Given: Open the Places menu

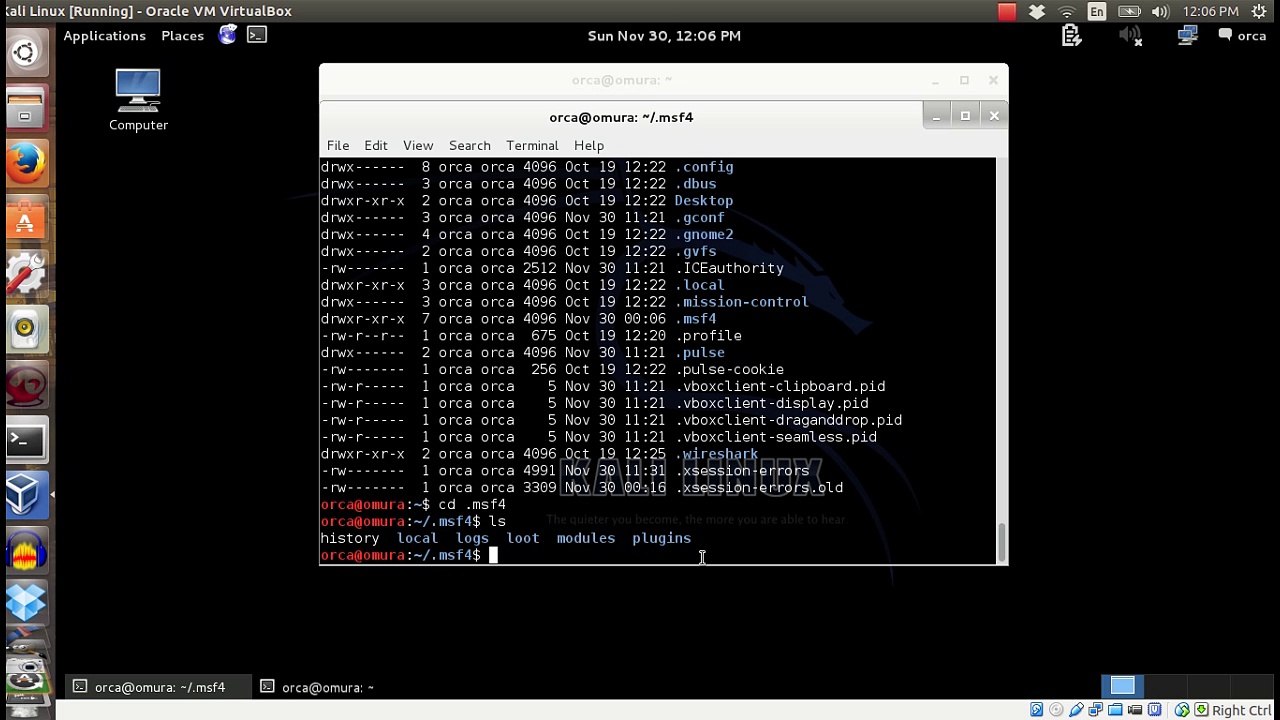Looking at the screenshot, I should pyautogui.click(x=182, y=36).
